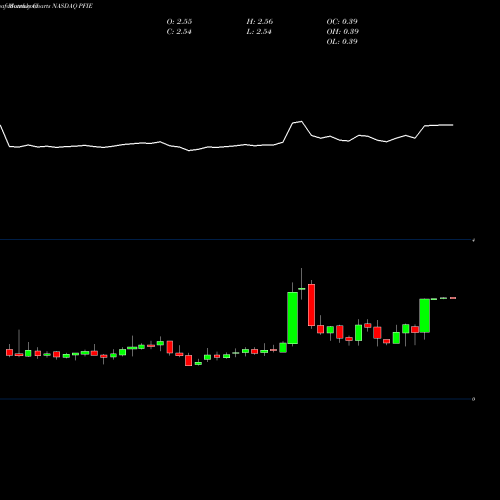Click the peak of the white indicator line
The image size is (500, 500).
click(301, 122)
